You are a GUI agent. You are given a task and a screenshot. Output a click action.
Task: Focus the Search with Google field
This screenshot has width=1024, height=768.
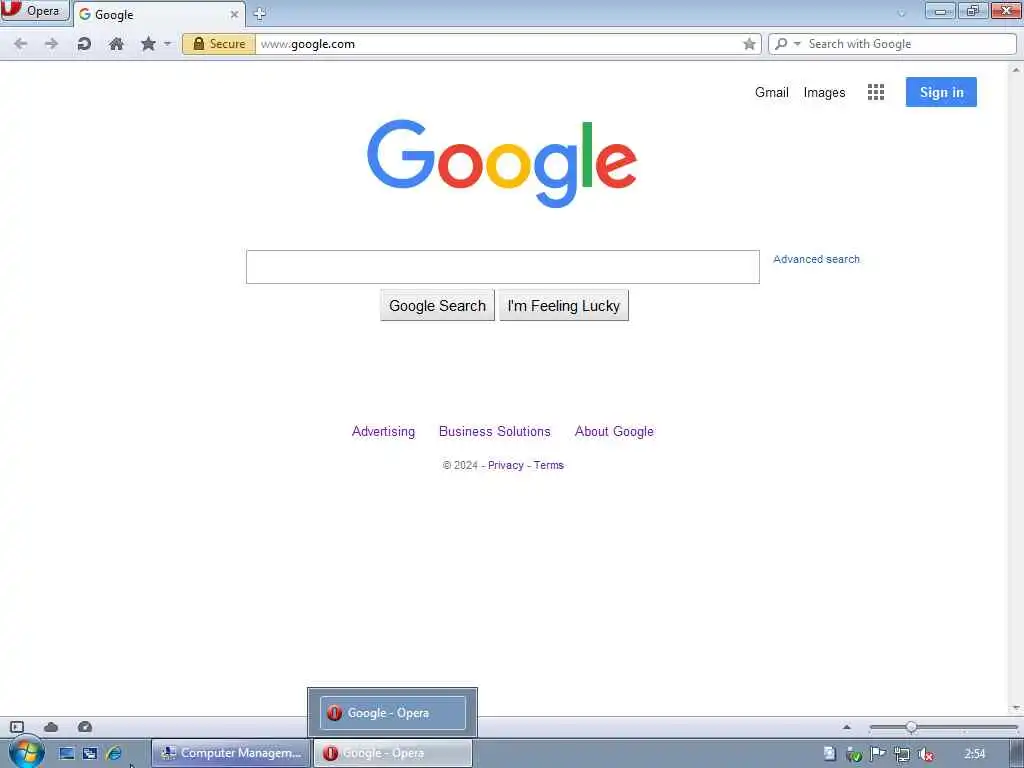click(910, 44)
